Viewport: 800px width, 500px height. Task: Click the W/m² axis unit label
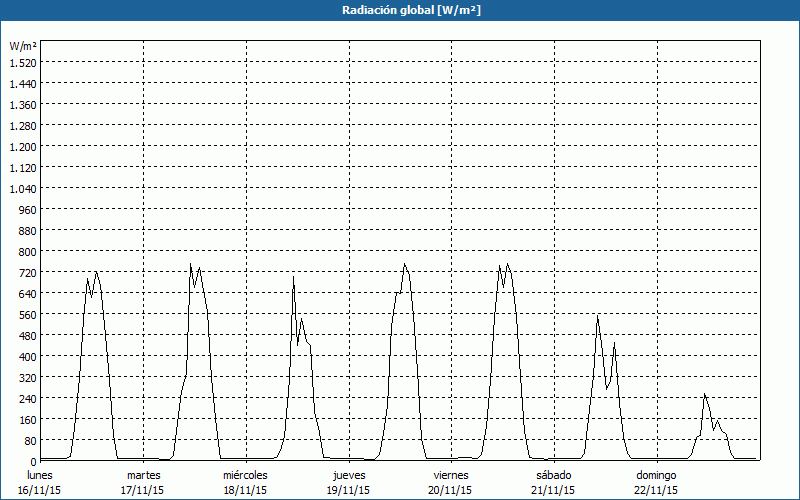[x=23, y=46]
